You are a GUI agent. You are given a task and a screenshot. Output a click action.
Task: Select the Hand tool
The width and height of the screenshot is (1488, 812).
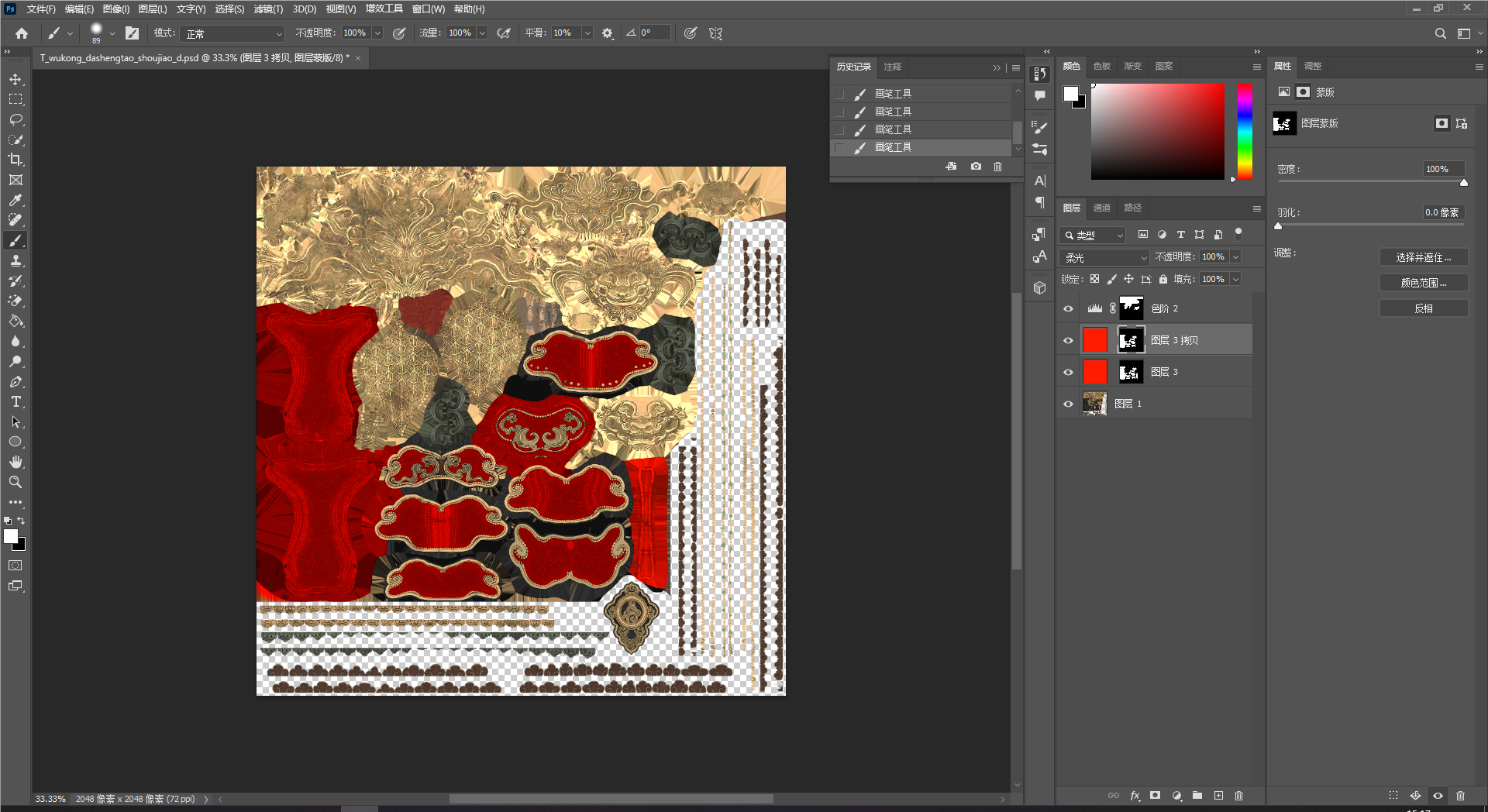(x=15, y=462)
